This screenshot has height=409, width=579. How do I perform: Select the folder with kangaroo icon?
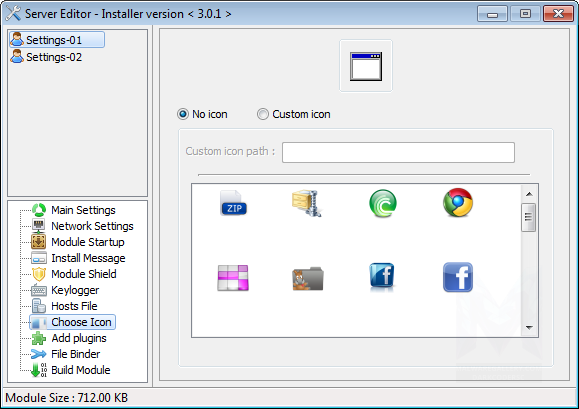pyautogui.click(x=308, y=279)
